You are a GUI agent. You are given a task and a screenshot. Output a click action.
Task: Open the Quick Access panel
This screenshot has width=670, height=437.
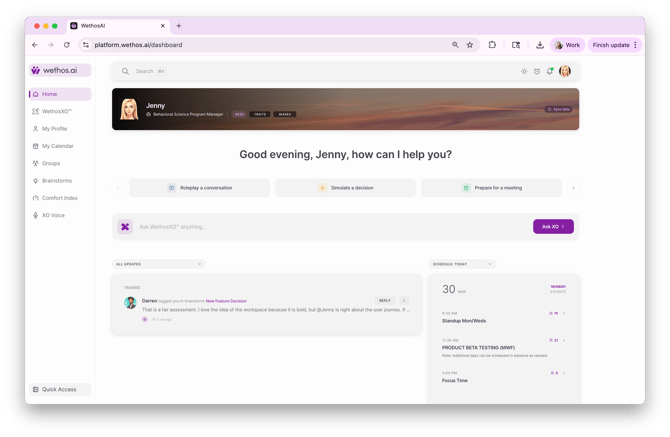pyautogui.click(x=60, y=389)
